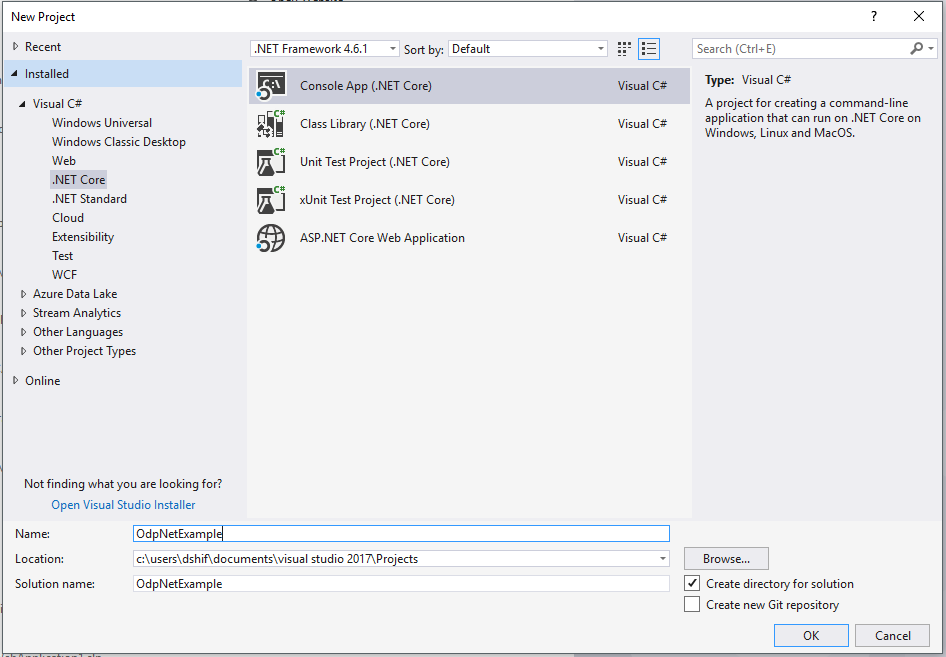Expand the Other Project Types node
The height and width of the screenshot is (657, 946).
coord(24,351)
